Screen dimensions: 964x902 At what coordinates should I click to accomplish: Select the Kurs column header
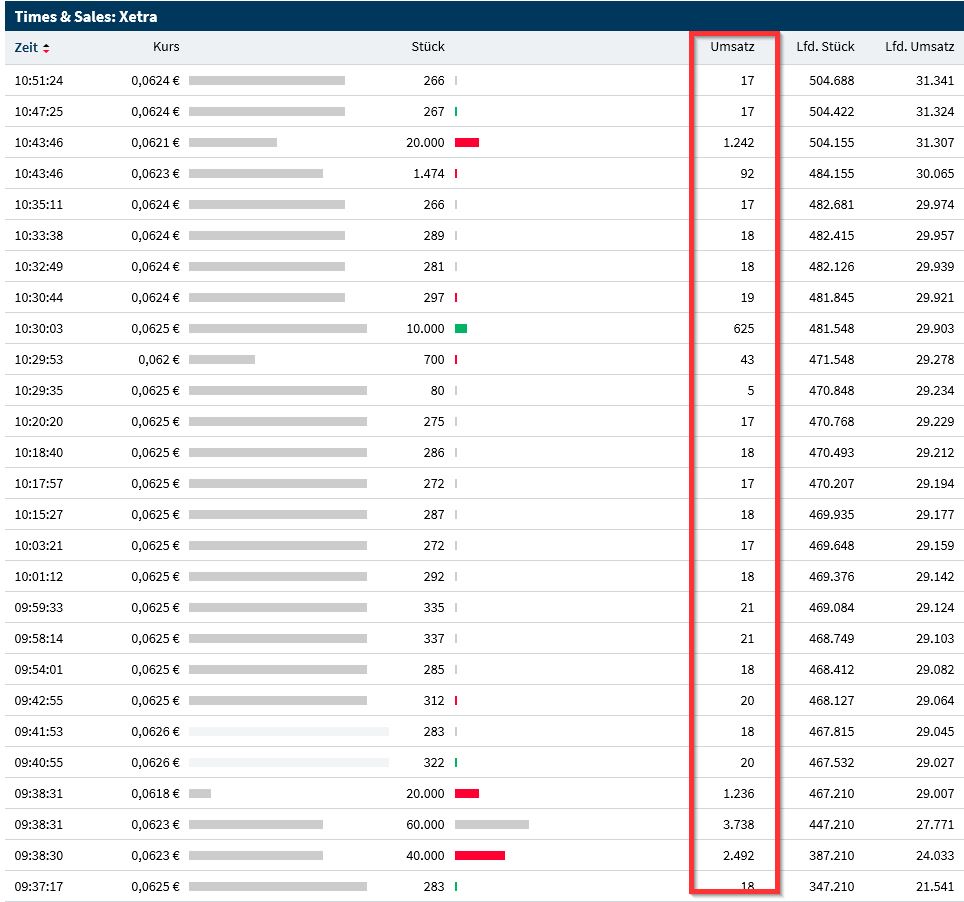point(166,47)
